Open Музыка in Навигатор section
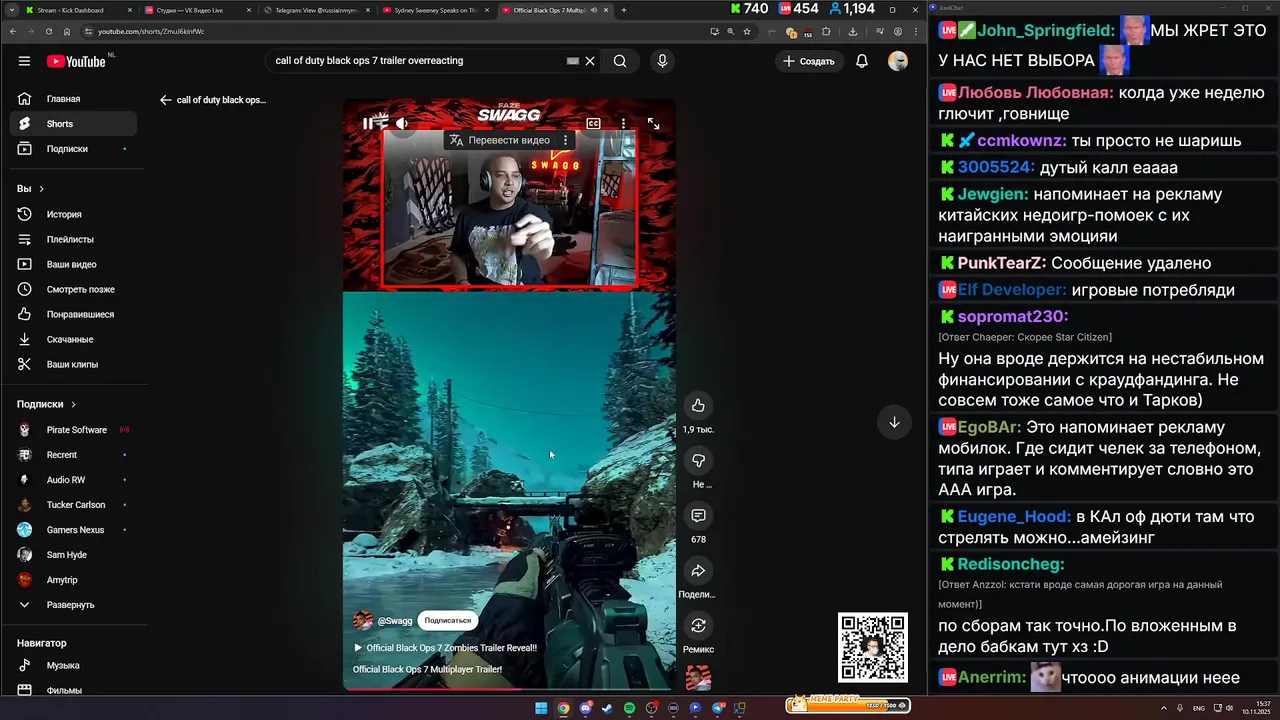 73,665
